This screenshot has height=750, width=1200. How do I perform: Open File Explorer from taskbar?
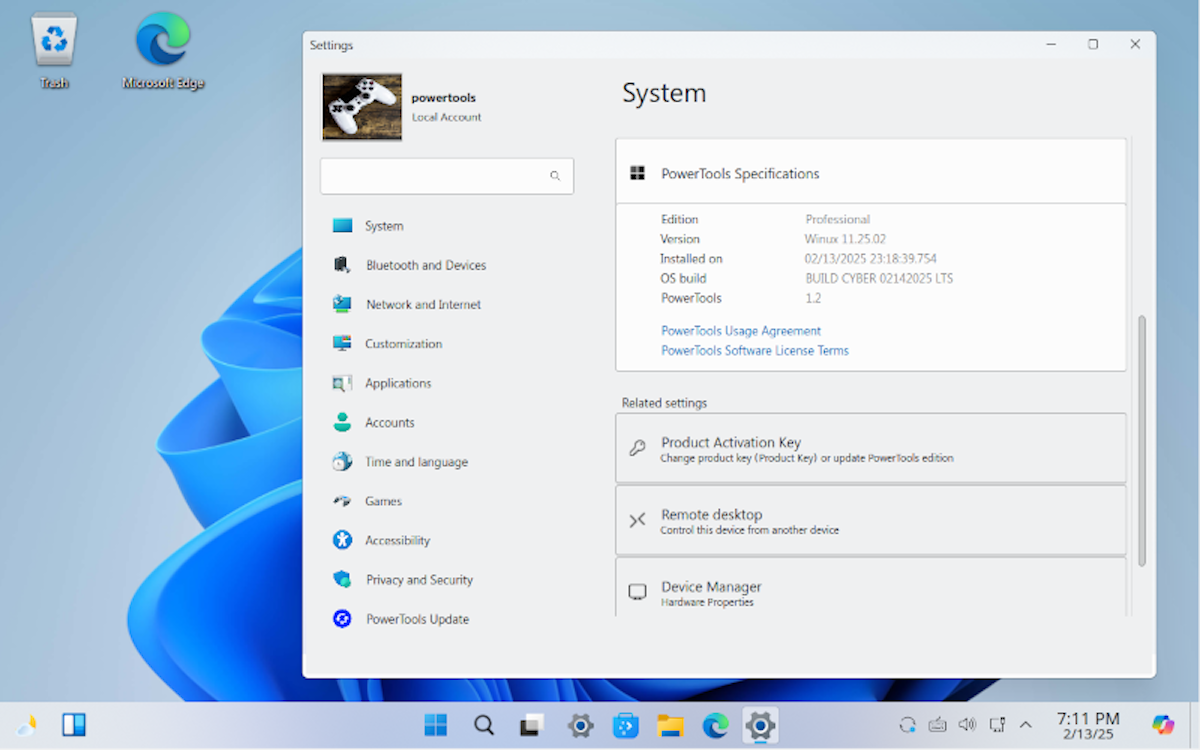click(x=670, y=726)
